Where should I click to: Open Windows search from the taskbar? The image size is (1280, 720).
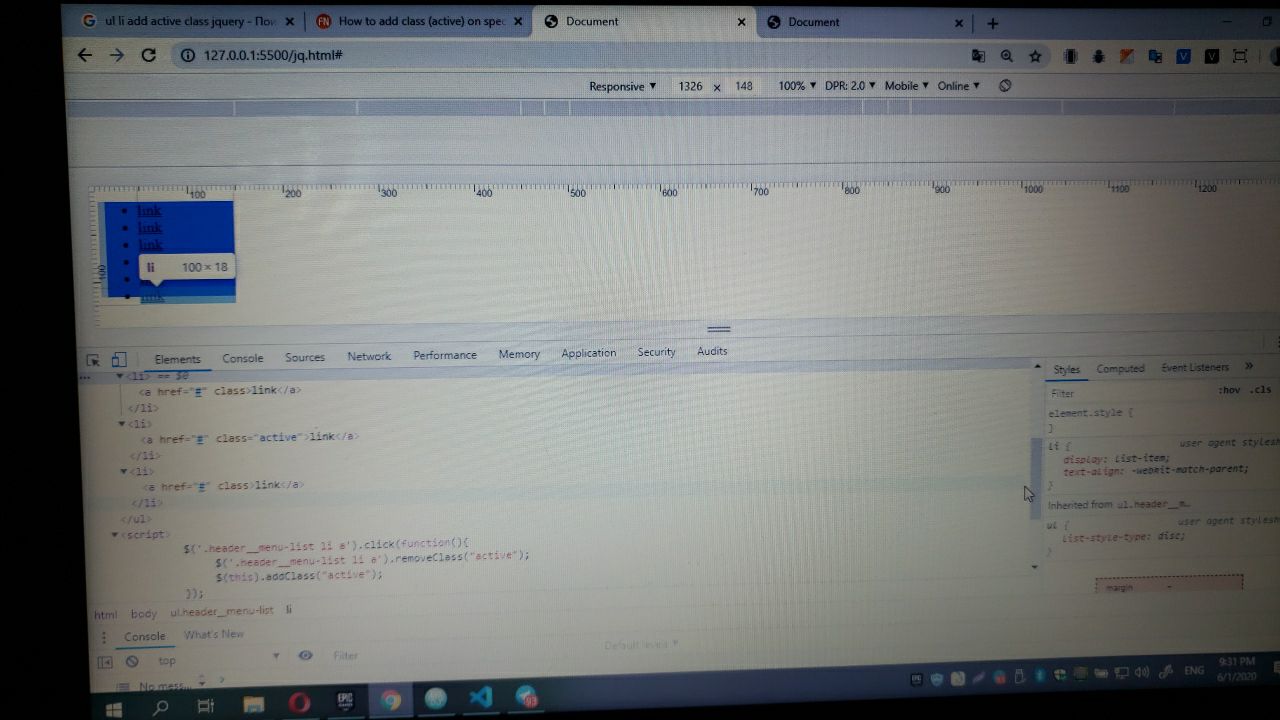point(160,707)
